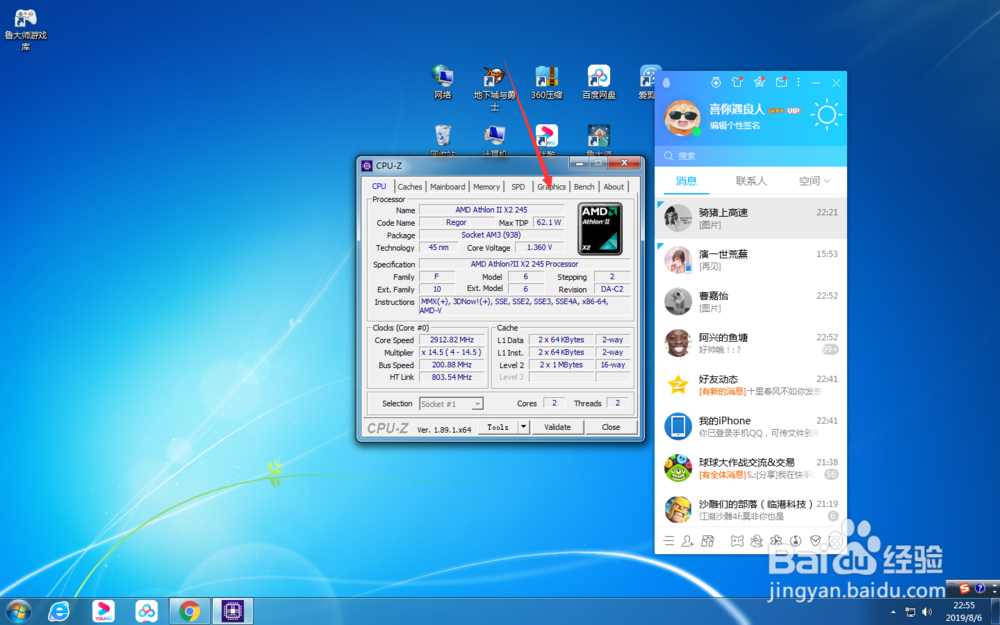Click the weather sun icon on QQ panel
Viewport: 1000px width, 625px height.
coord(827,114)
